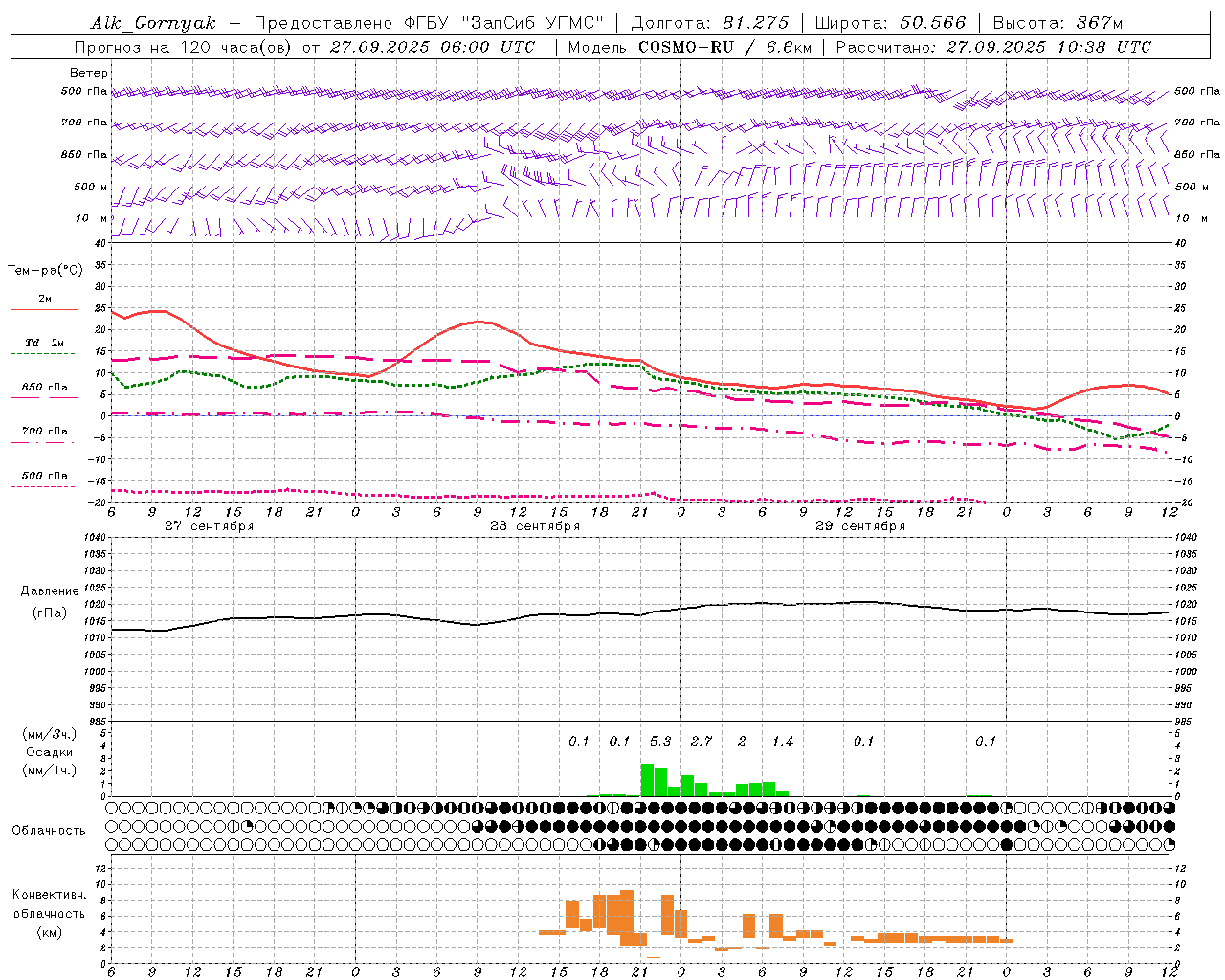This screenshot has width=1225, height=980.
Task: Click the date label 28 сентября
Action: [535, 526]
